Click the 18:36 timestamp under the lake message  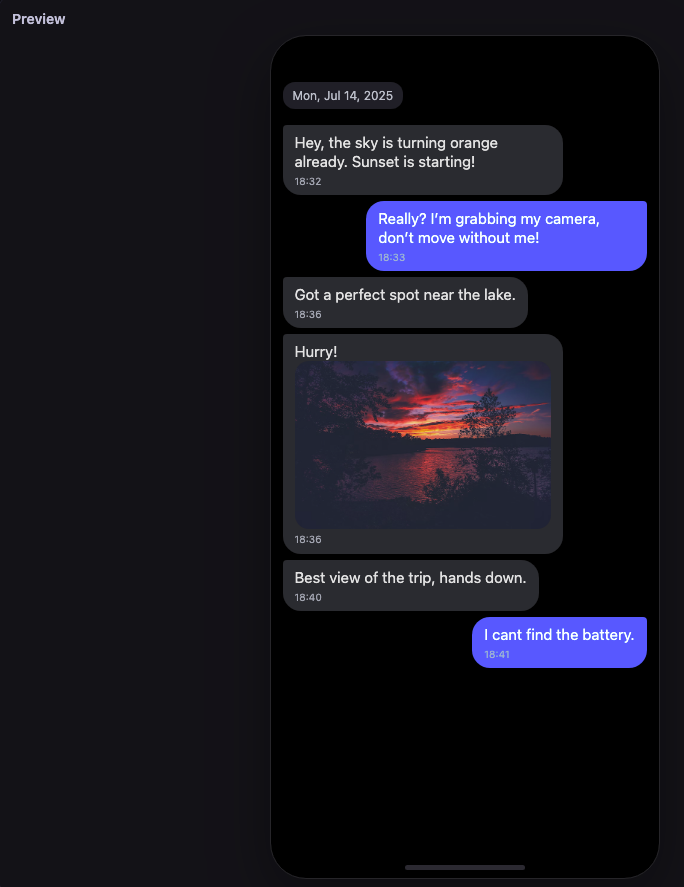click(308, 315)
